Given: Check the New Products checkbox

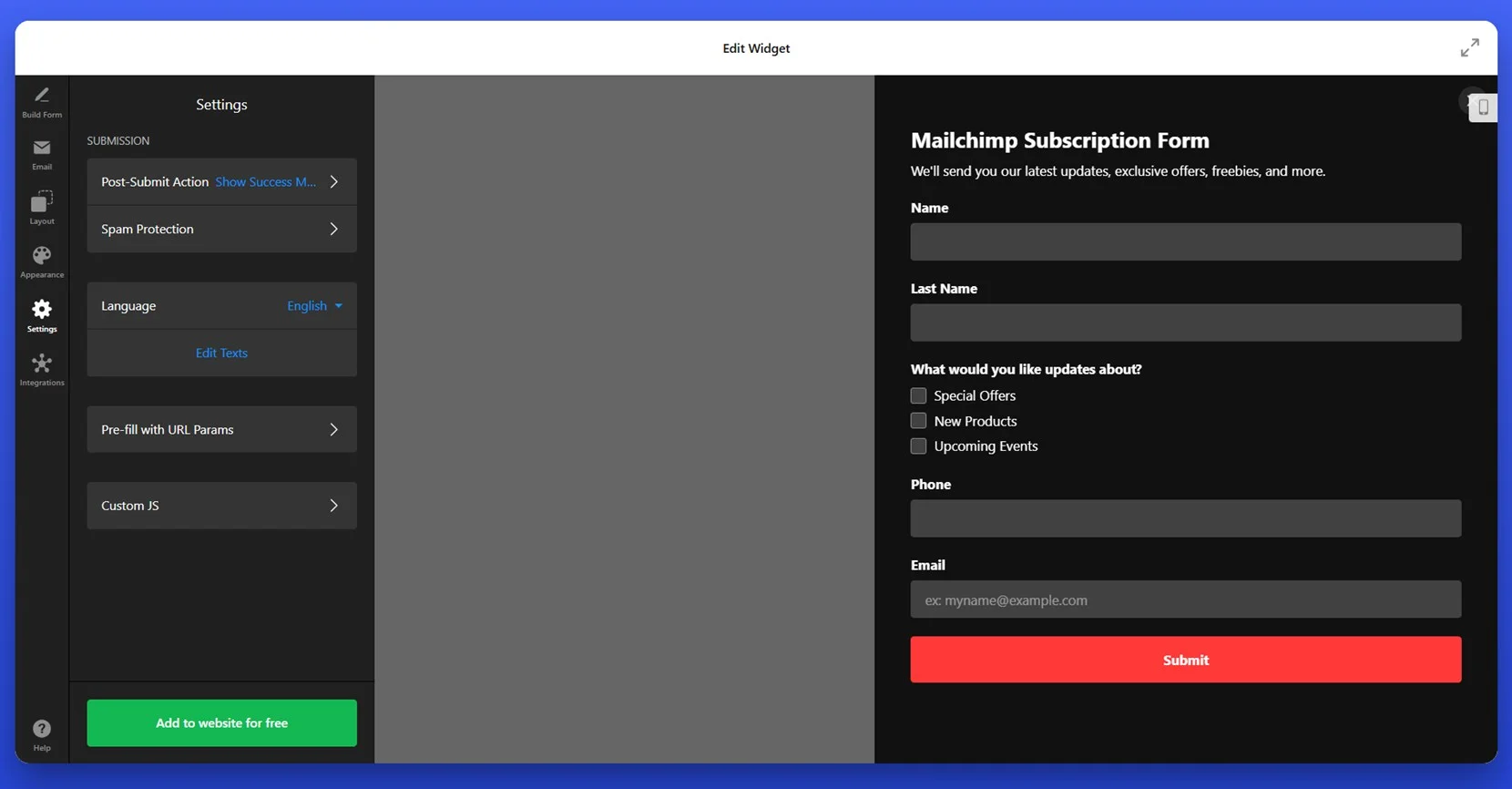Looking at the screenshot, I should pyautogui.click(x=918, y=421).
